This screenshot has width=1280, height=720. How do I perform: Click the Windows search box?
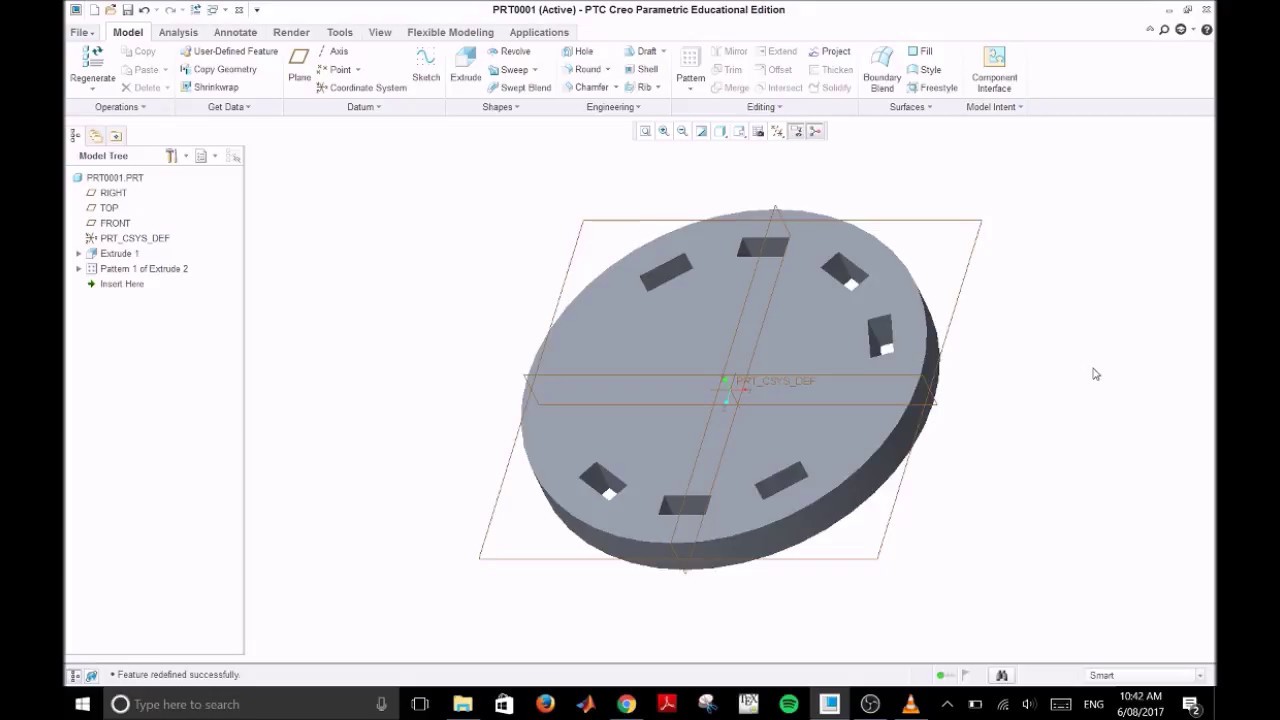coord(250,704)
